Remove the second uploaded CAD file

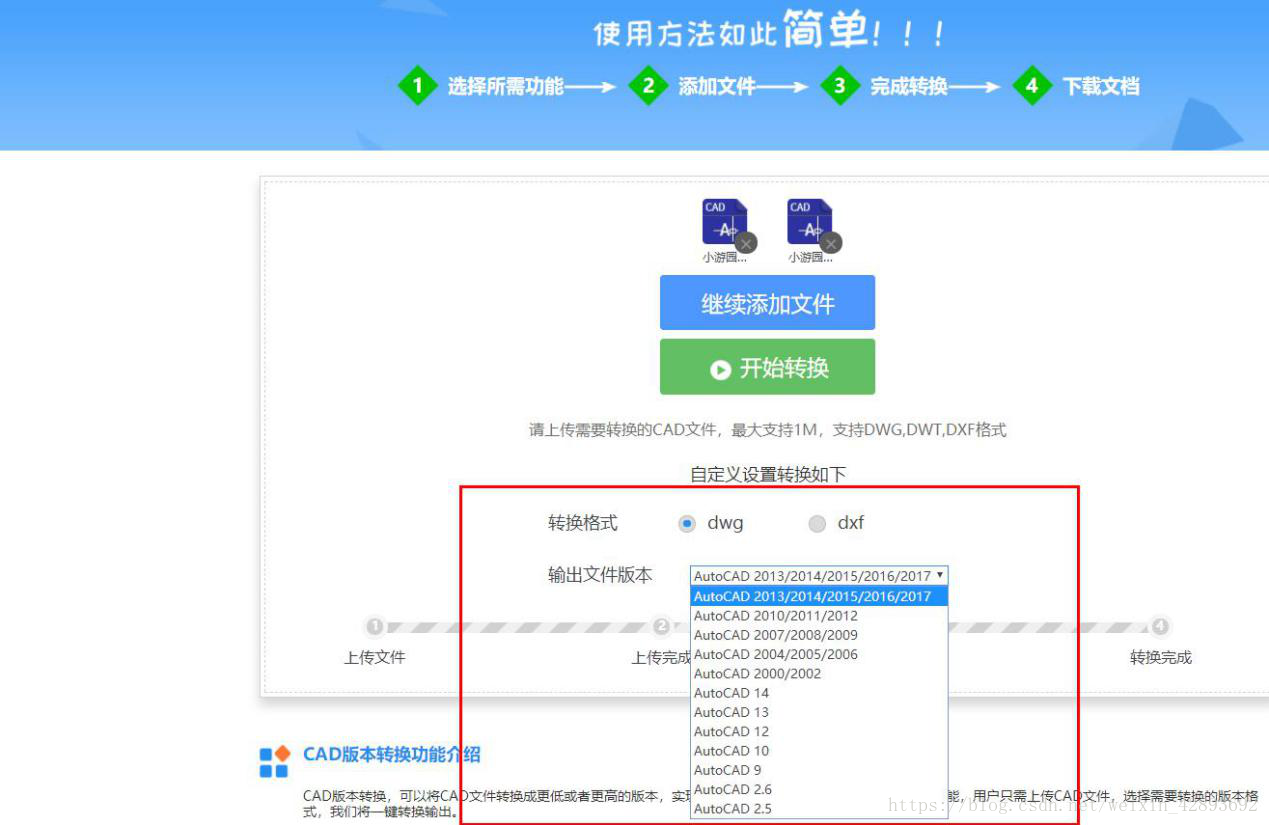coord(831,243)
